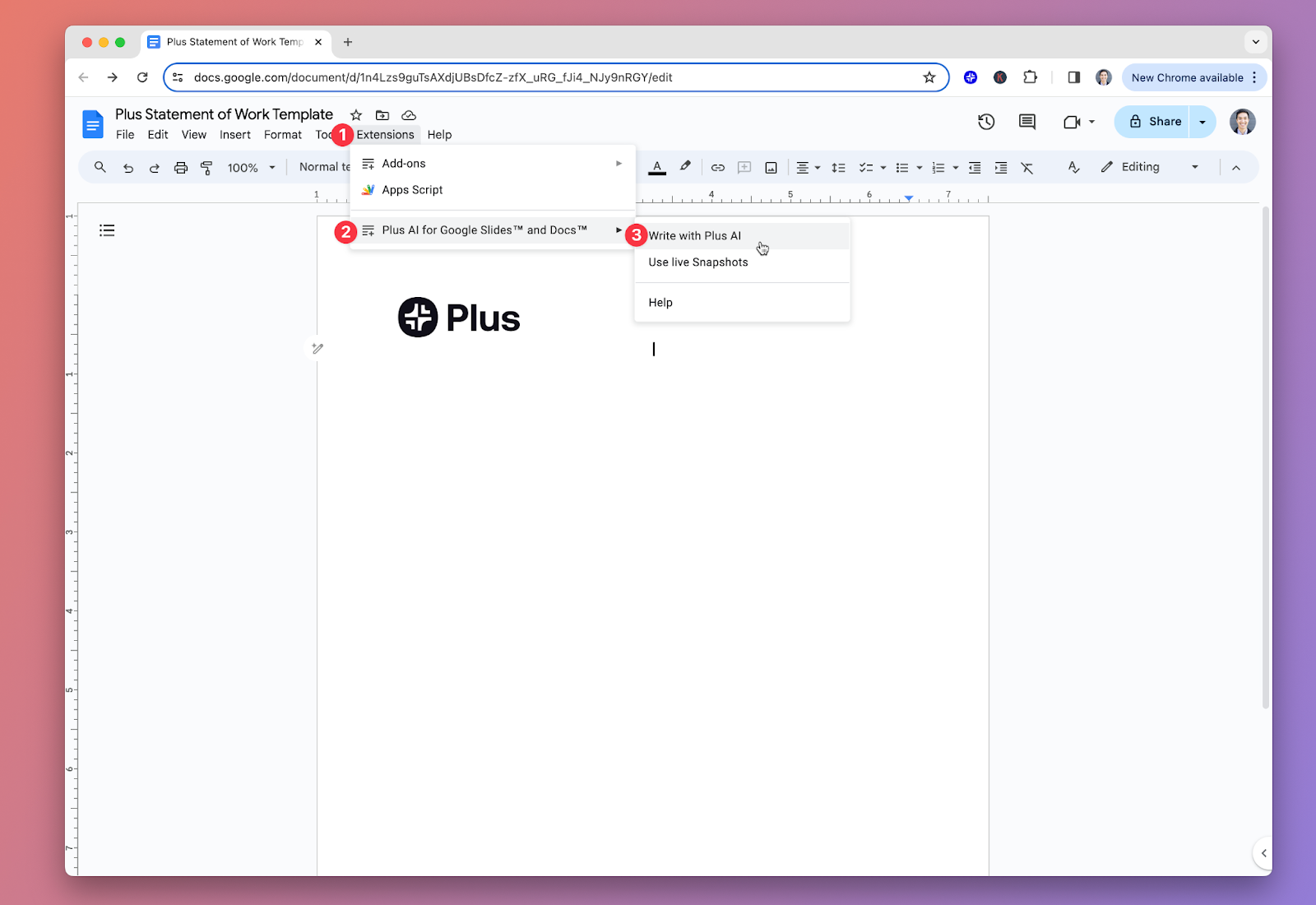Click the move to folder icon
Image resolution: width=1316 pixels, height=905 pixels.
(x=382, y=115)
